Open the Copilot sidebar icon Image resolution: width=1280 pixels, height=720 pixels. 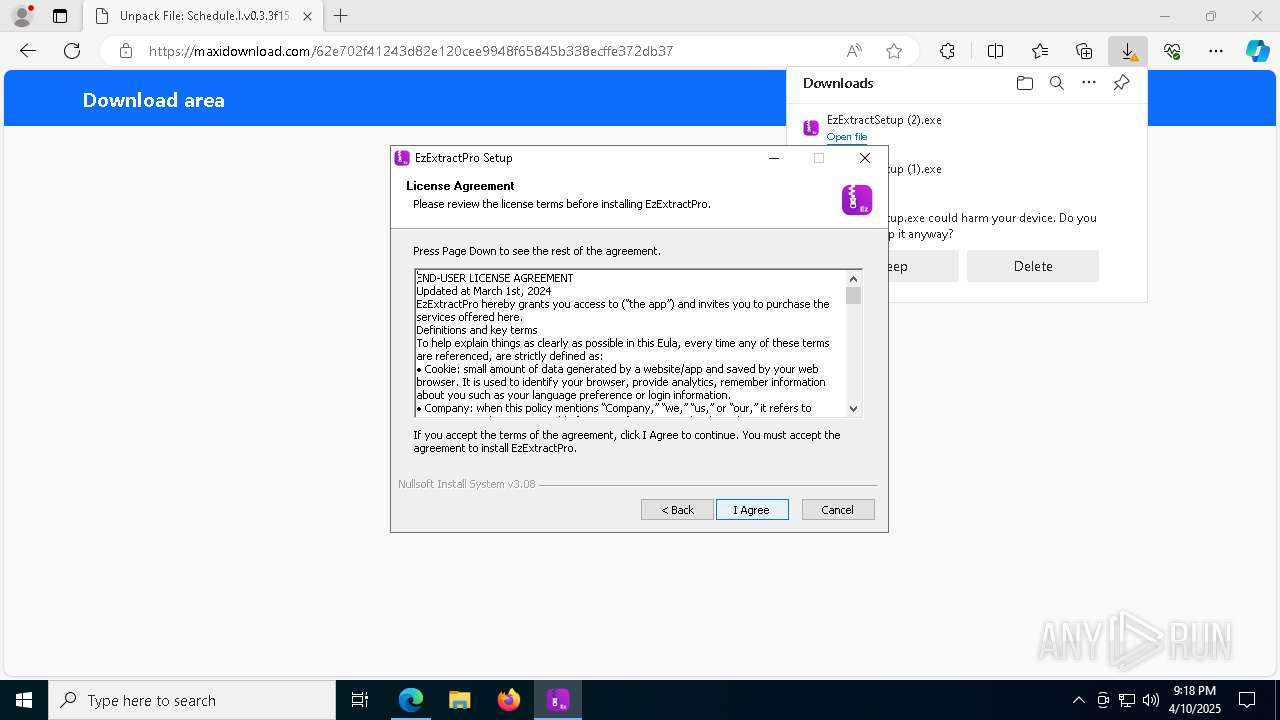1257,51
